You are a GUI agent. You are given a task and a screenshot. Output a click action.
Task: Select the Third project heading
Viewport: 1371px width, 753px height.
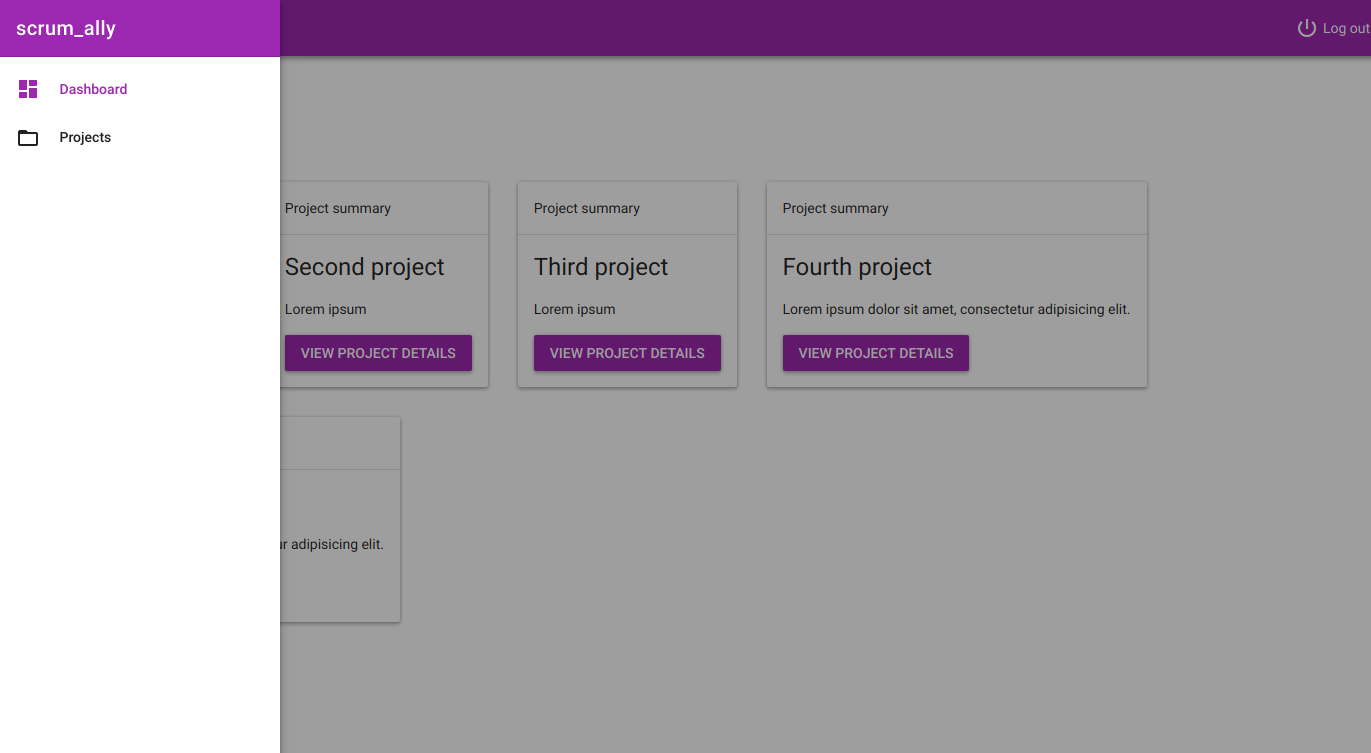click(601, 267)
